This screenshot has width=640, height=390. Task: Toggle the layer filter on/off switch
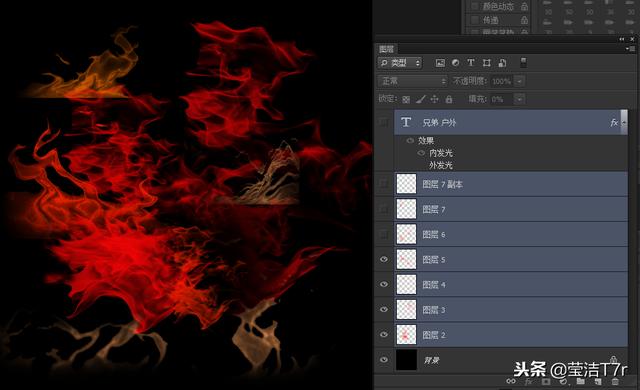point(523,62)
